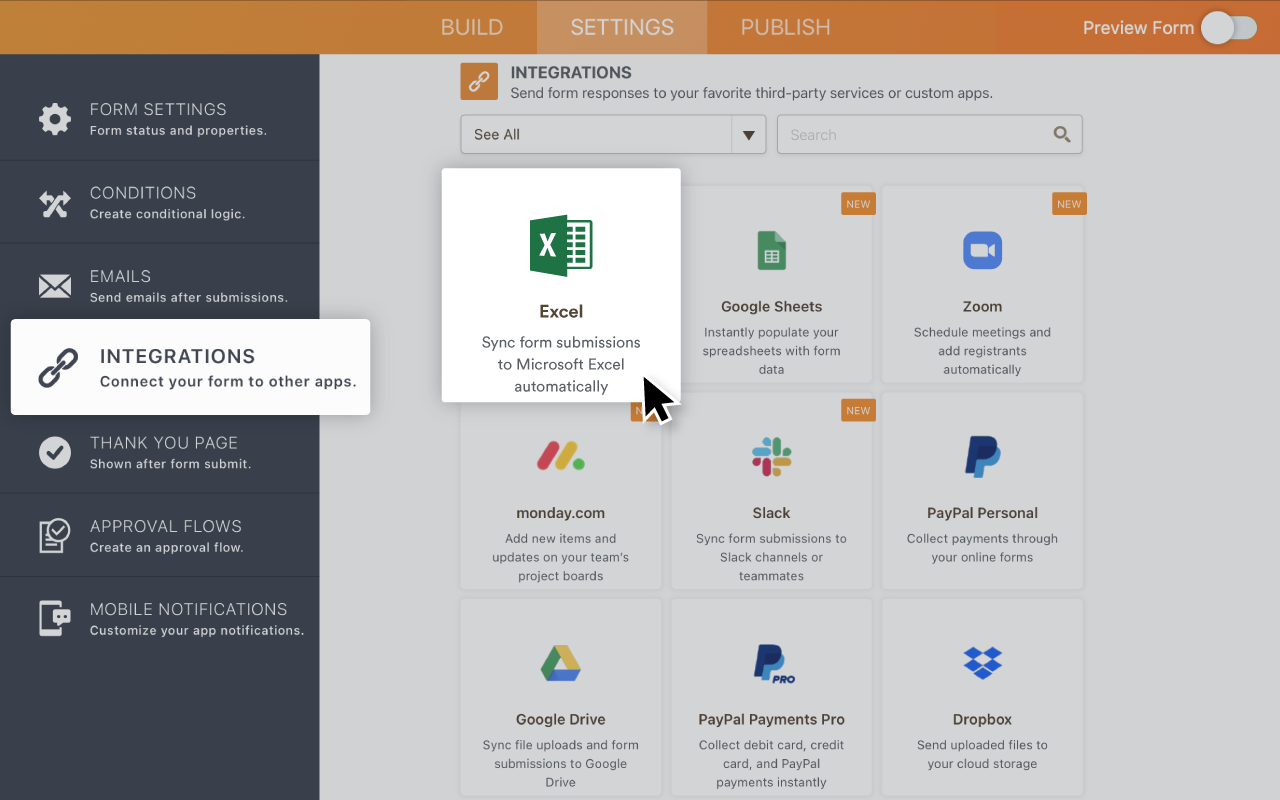Toggle the Preview Form switch
This screenshot has height=800, width=1280.
1229,28
